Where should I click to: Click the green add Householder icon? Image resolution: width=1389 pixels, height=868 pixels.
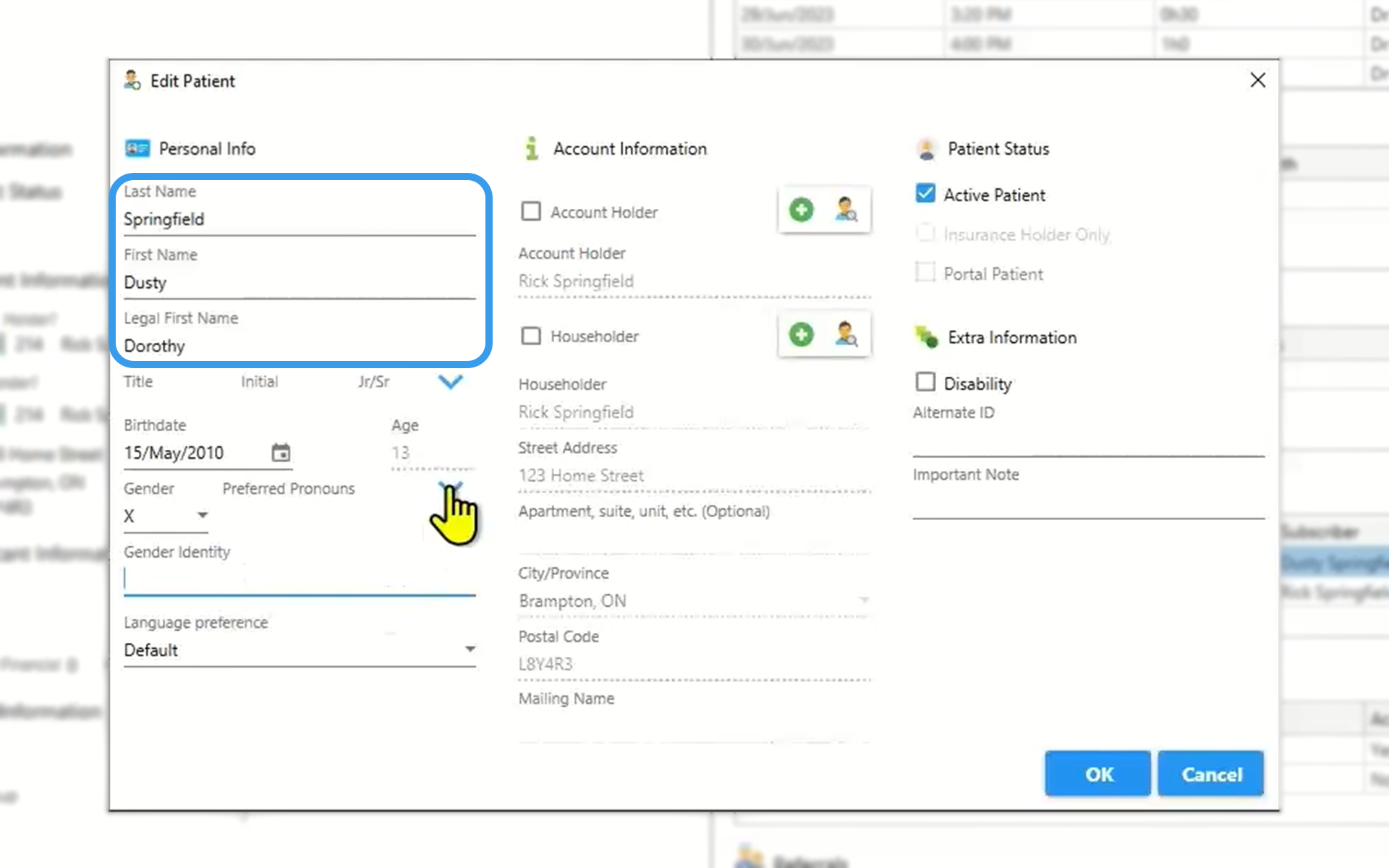[801, 335]
